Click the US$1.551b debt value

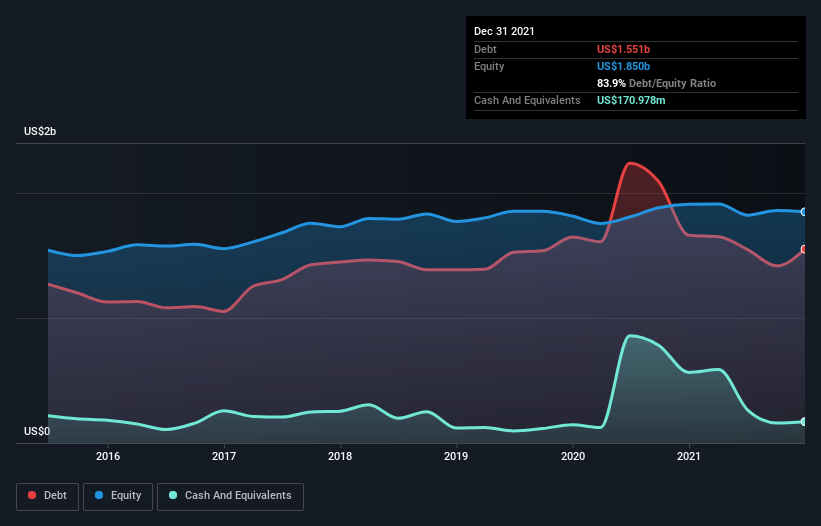623,49
